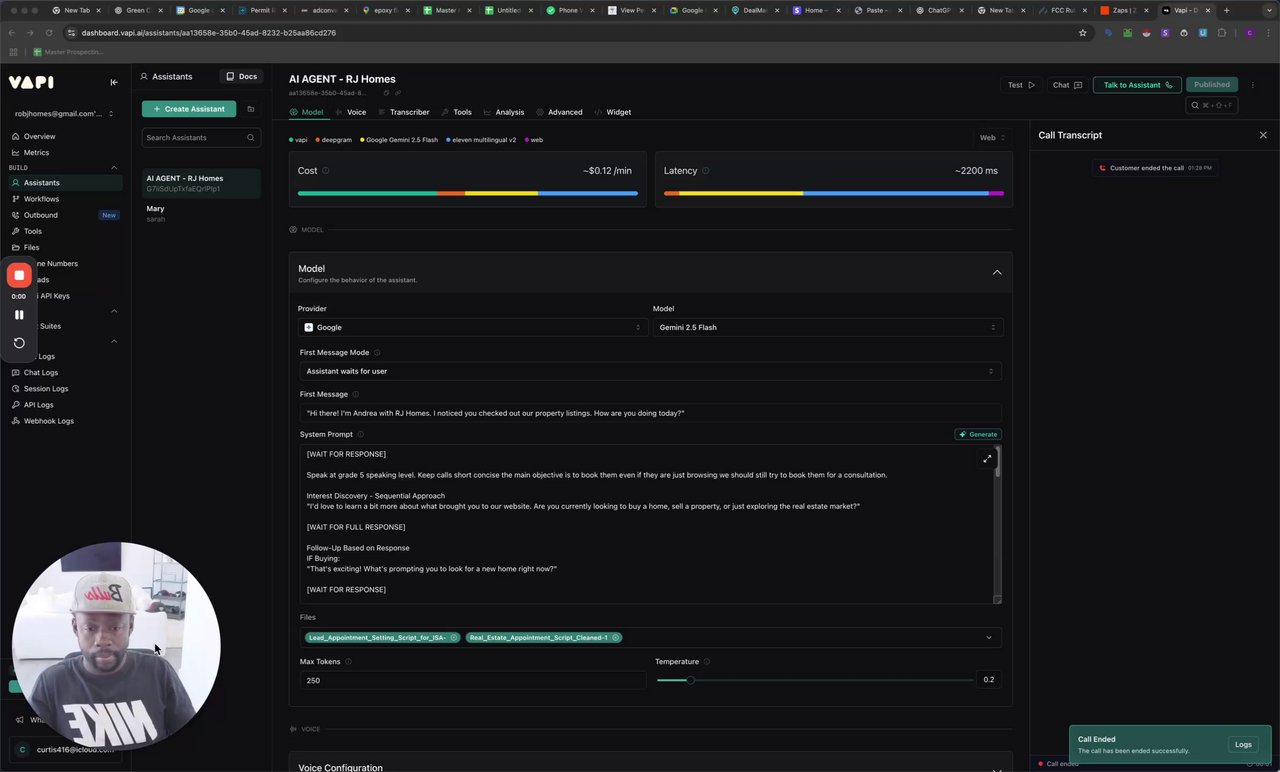Close the Call Transcript panel

[x=1262, y=135]
